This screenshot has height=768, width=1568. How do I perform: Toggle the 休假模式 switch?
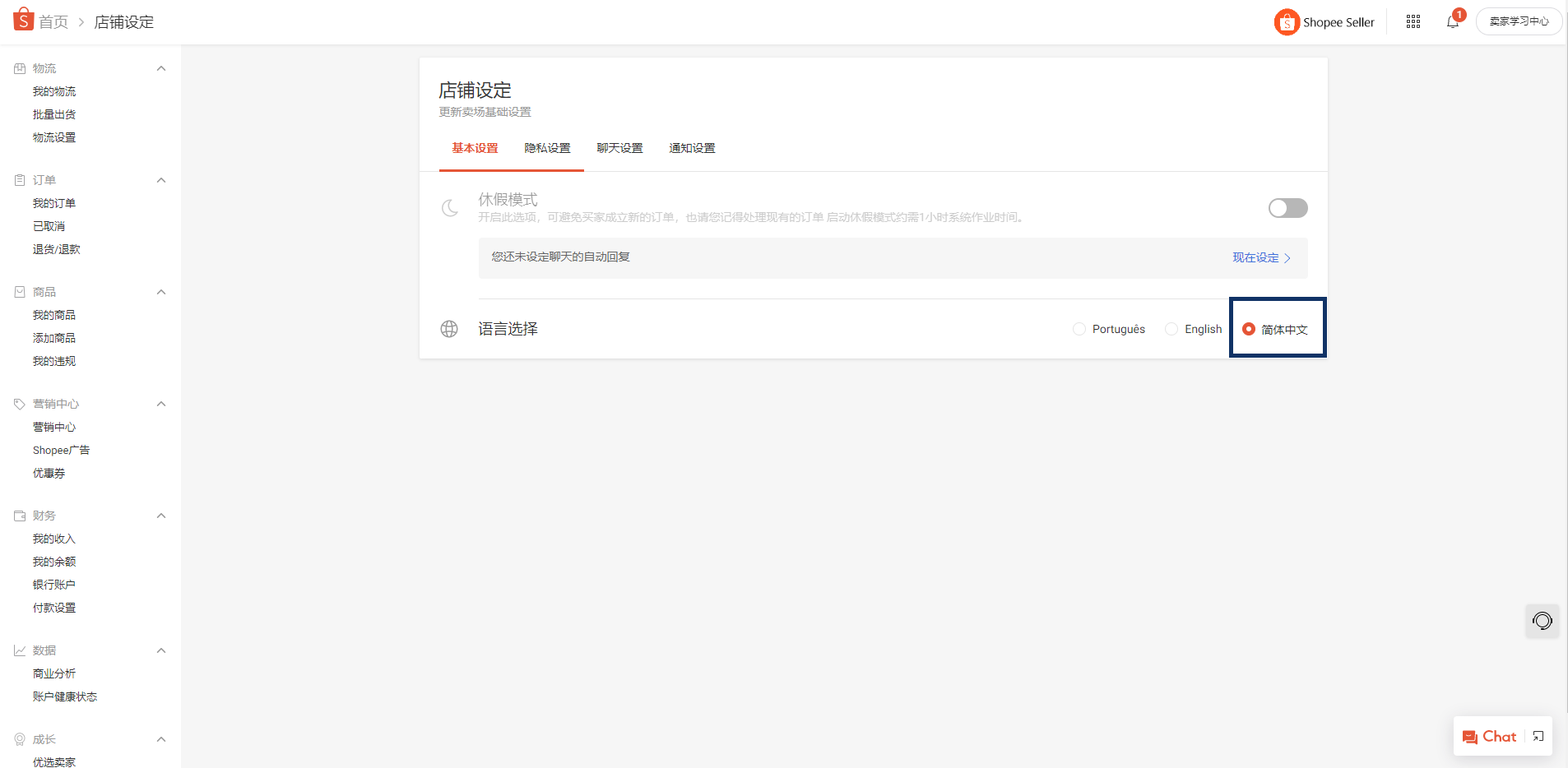click(1287, 208)
